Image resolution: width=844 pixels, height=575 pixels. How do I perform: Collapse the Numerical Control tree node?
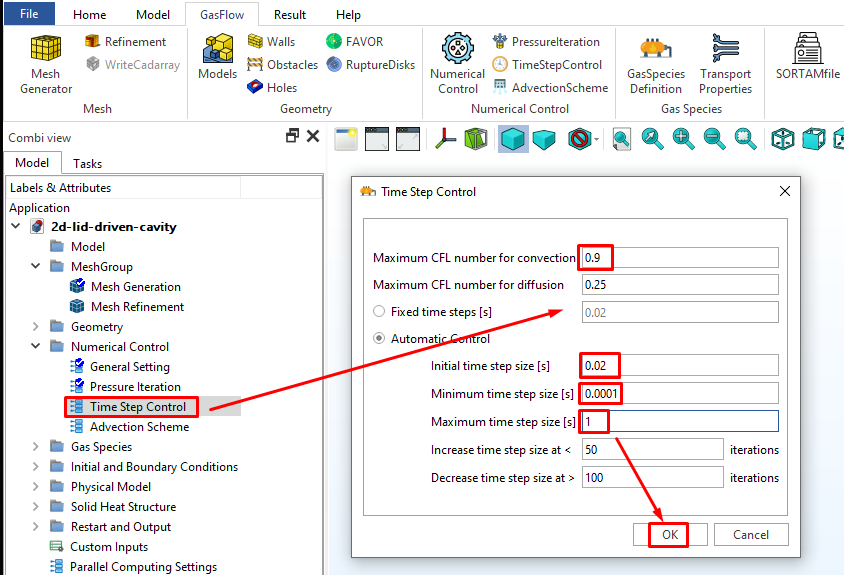coord(36,347)
